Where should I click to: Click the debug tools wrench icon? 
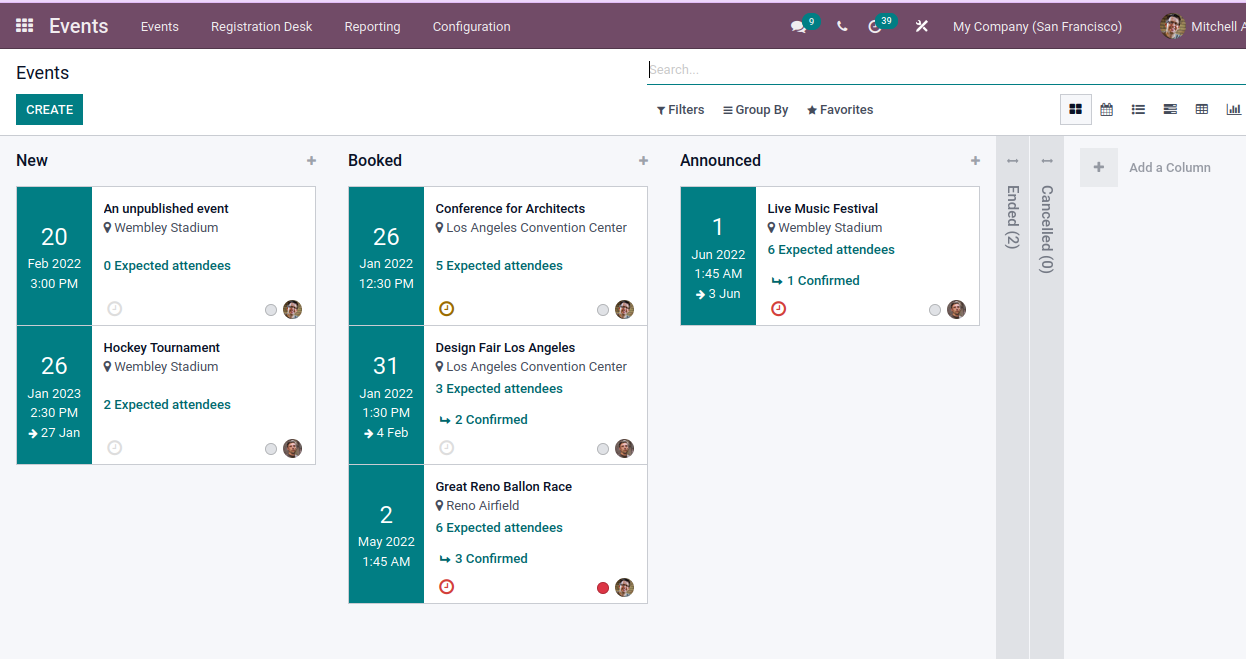pyautogui.click(x=921, y=27)
